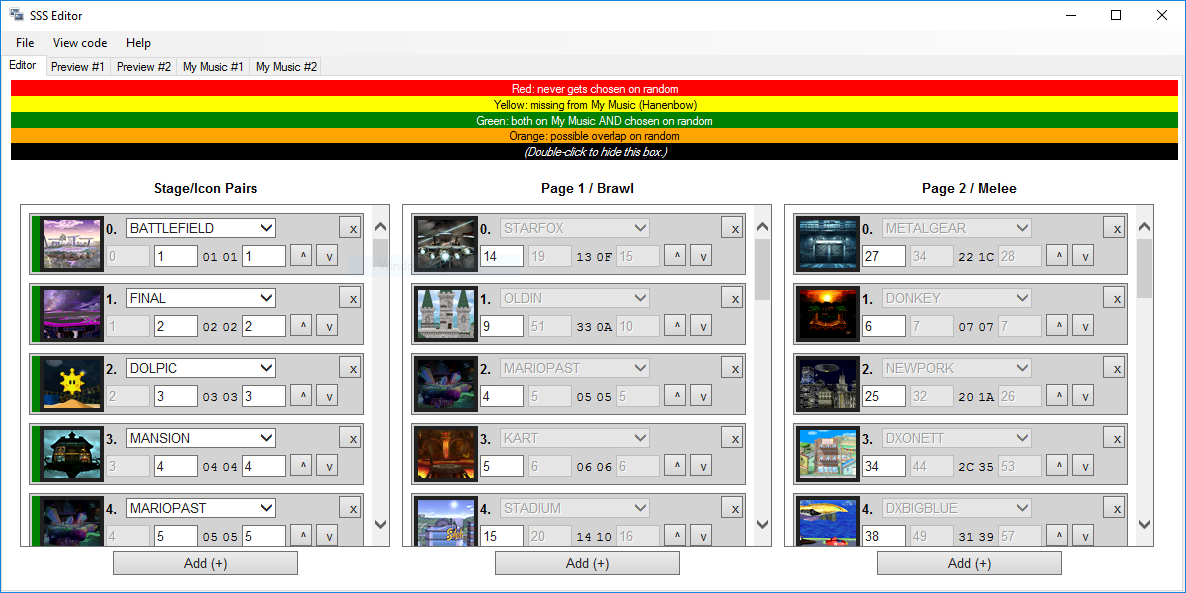This screenshot has width=1186, height=593.
Task: Click the orange overlap legend bar
Action: click(x=595, y=136)
